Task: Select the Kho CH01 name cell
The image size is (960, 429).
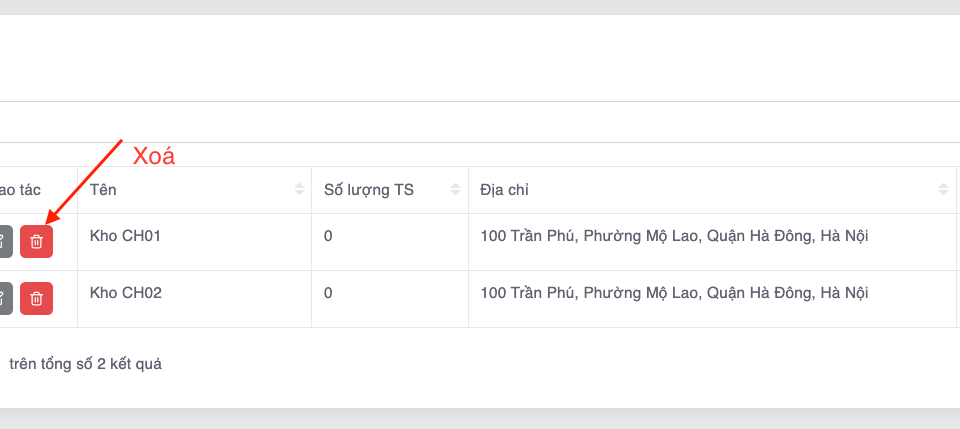Action: coord(125,237)
